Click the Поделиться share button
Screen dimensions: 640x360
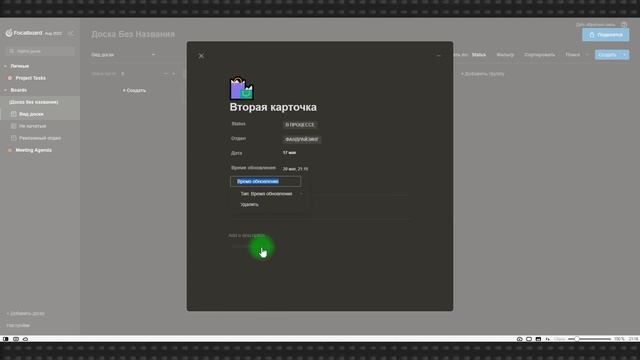click(606, 35)
